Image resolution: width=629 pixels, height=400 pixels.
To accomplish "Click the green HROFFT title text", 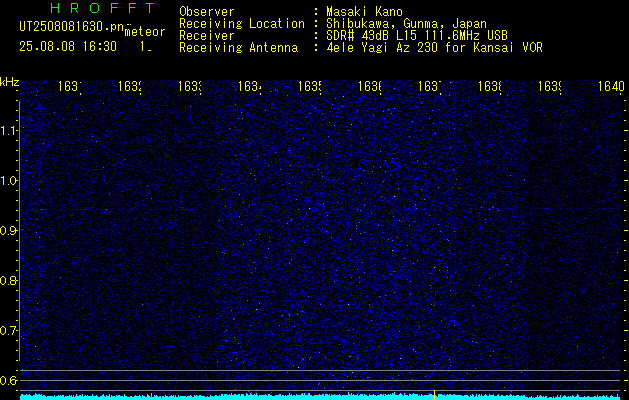I will [103, 8].
